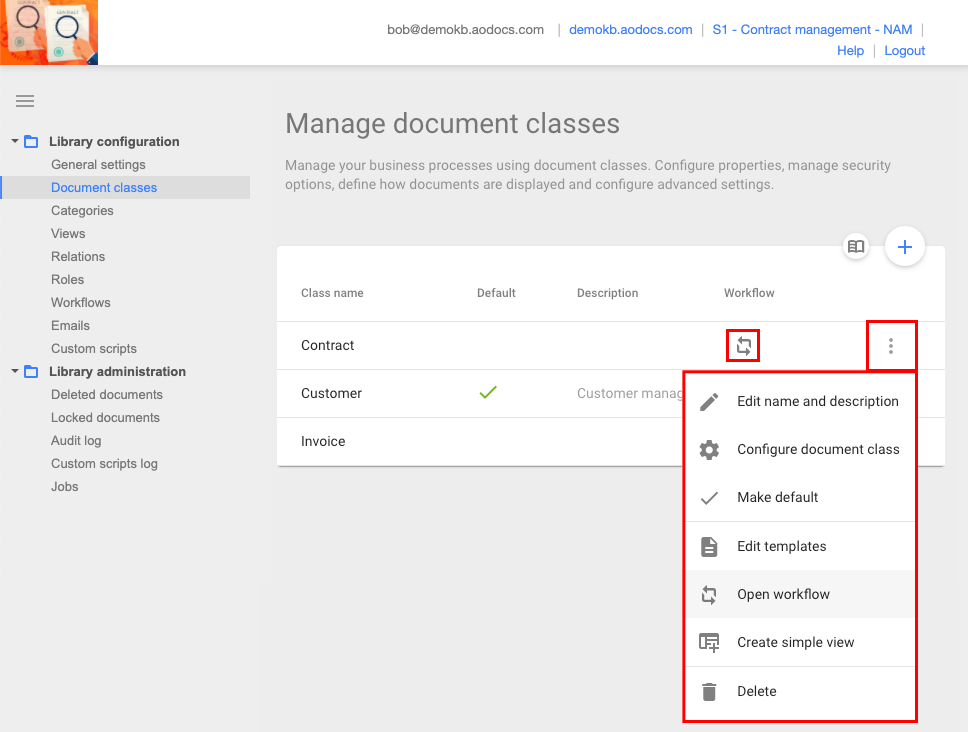
Task: Open the demokb.aodocs.com domain link
Action: click(630, 30)
